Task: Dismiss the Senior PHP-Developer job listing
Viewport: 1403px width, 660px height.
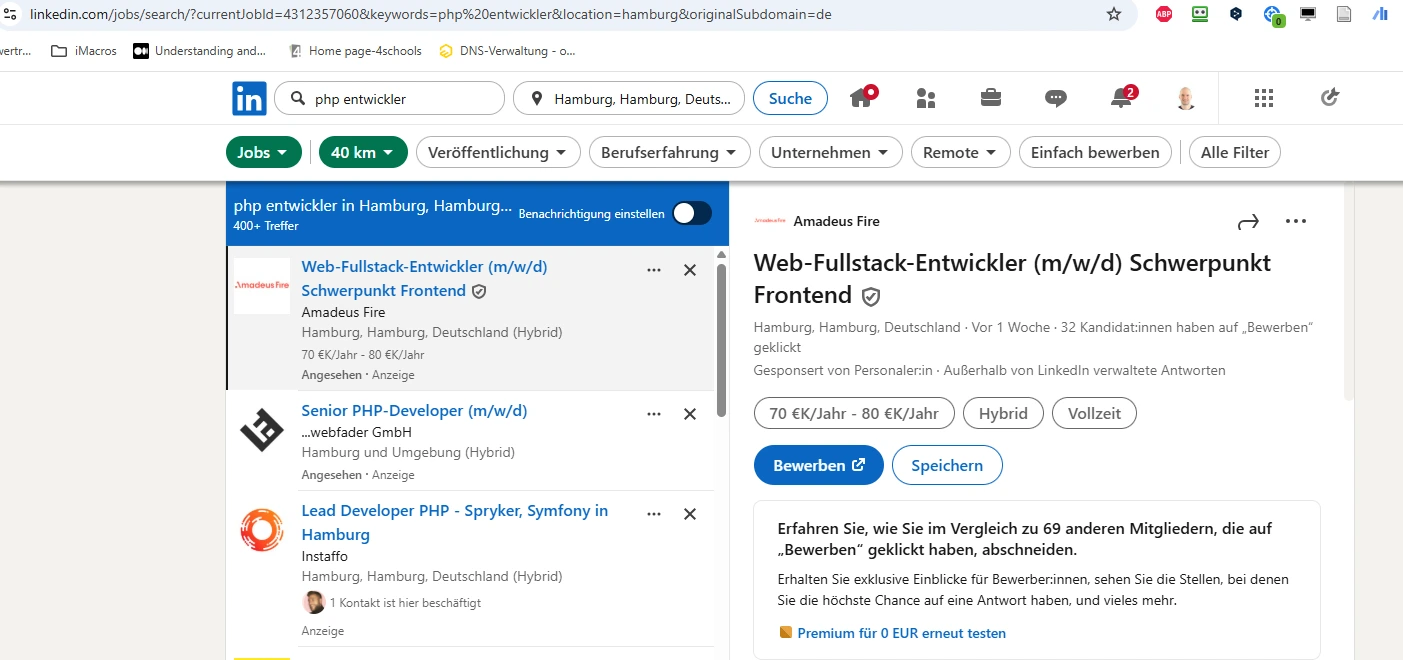Action: [690, 414]
